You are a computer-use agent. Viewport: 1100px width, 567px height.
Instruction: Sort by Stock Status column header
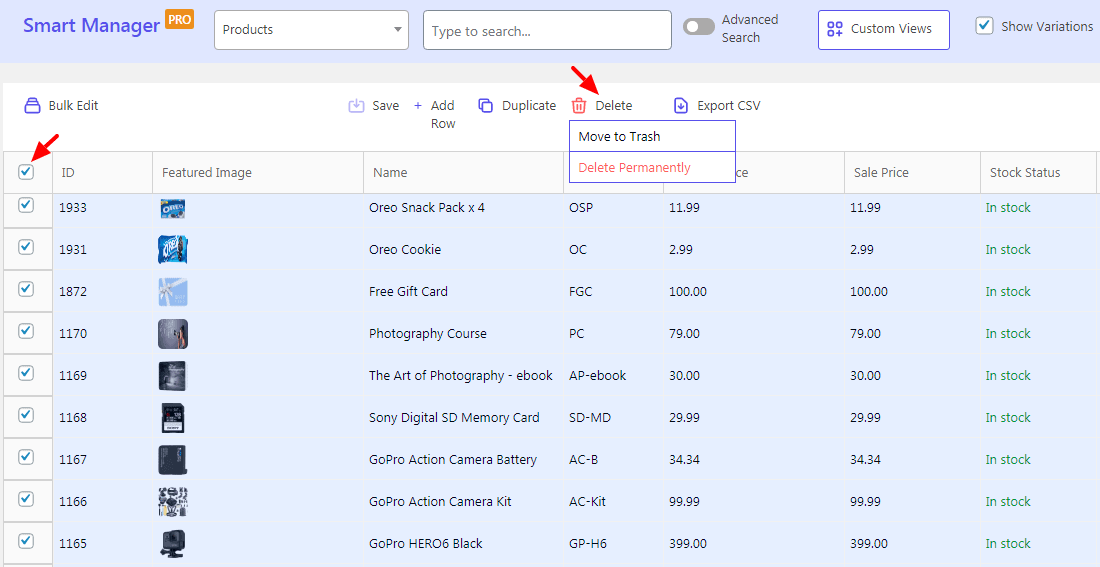click(1038, 173)
